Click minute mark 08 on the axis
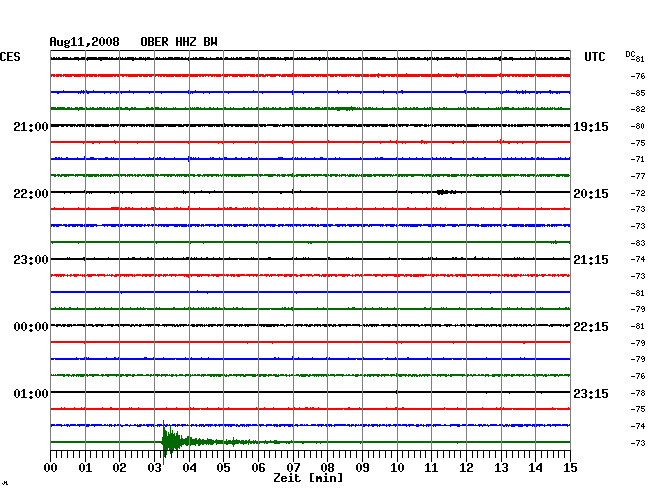 pos(327,467)
